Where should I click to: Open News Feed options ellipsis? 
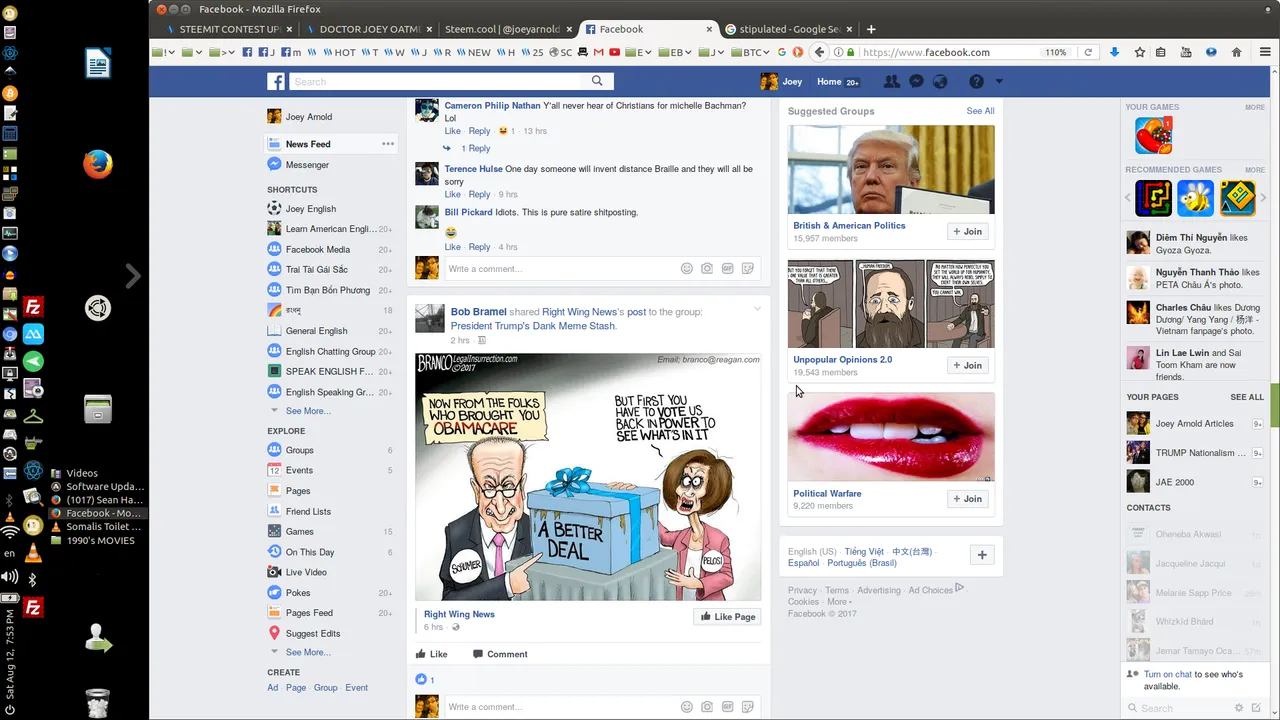[x=388, y=144]
